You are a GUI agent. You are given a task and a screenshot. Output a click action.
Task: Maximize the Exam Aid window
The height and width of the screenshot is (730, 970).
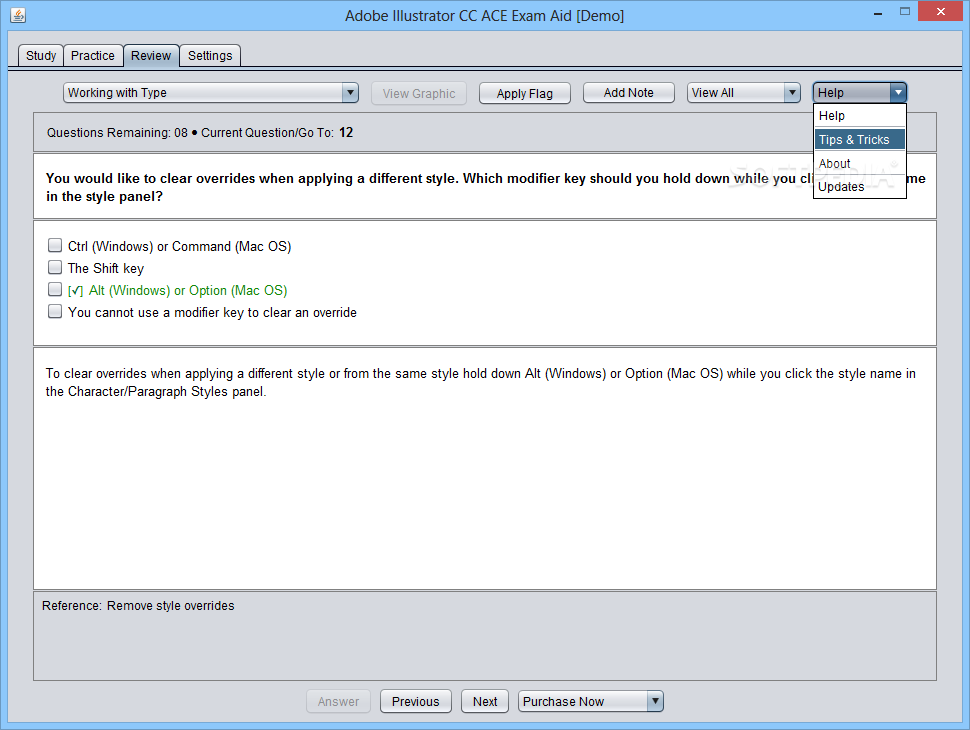(x=905, y=12)
